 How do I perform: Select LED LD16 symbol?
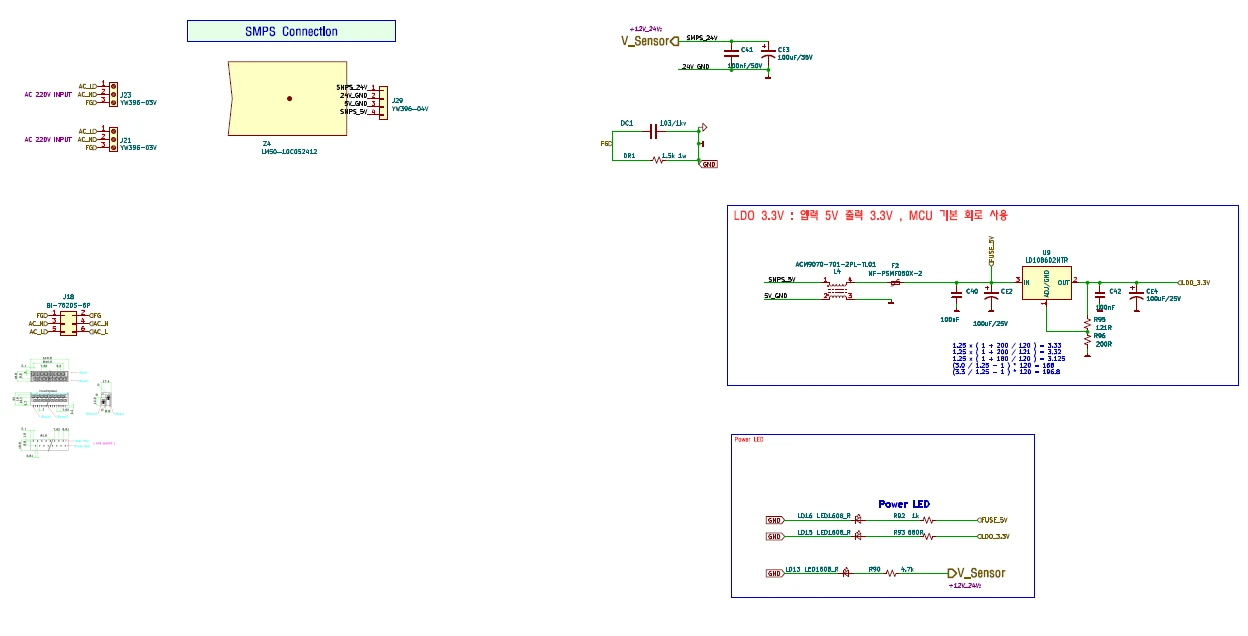[x=860, y=520]
